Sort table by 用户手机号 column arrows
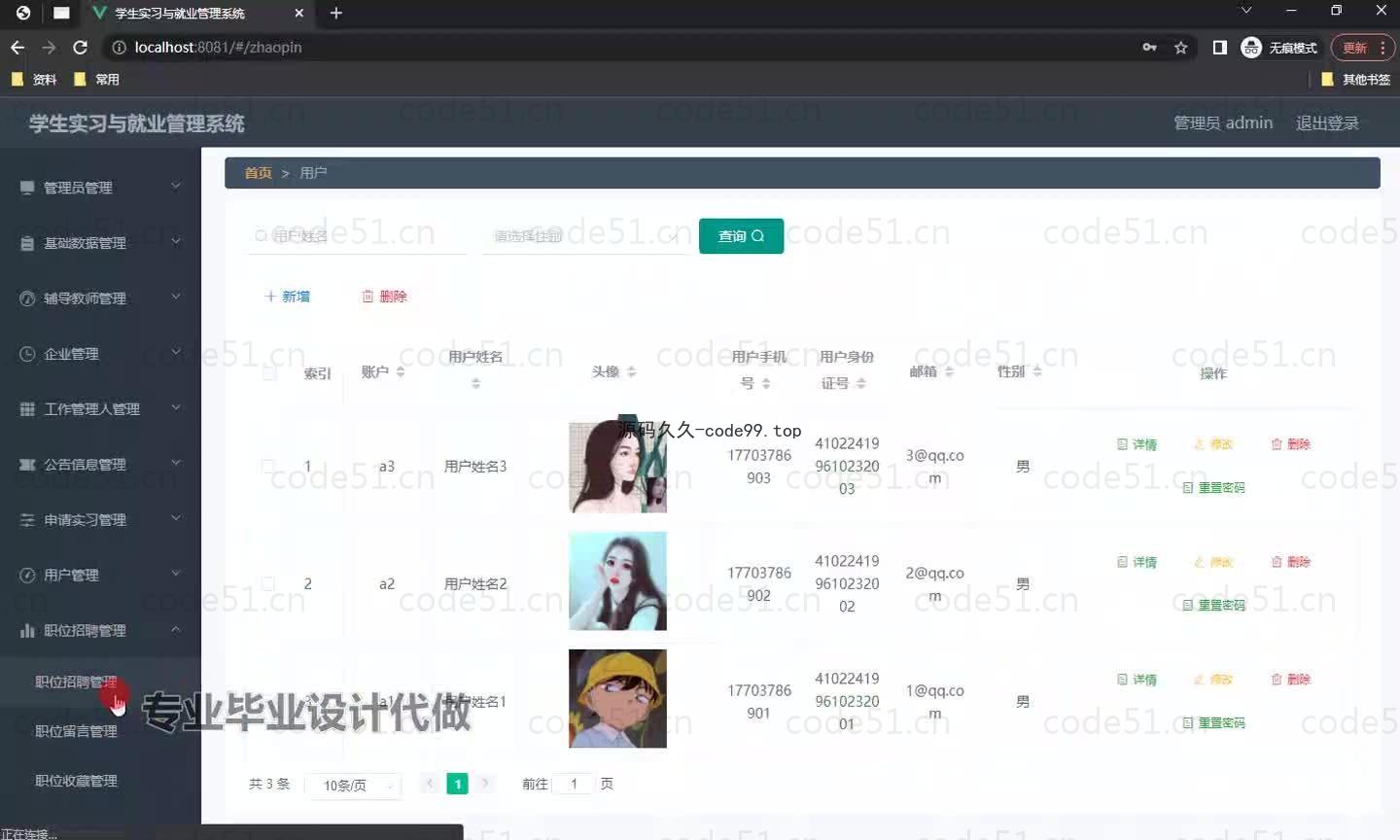This screenshot has height=840, width=1400. click(x=766, y=384)
